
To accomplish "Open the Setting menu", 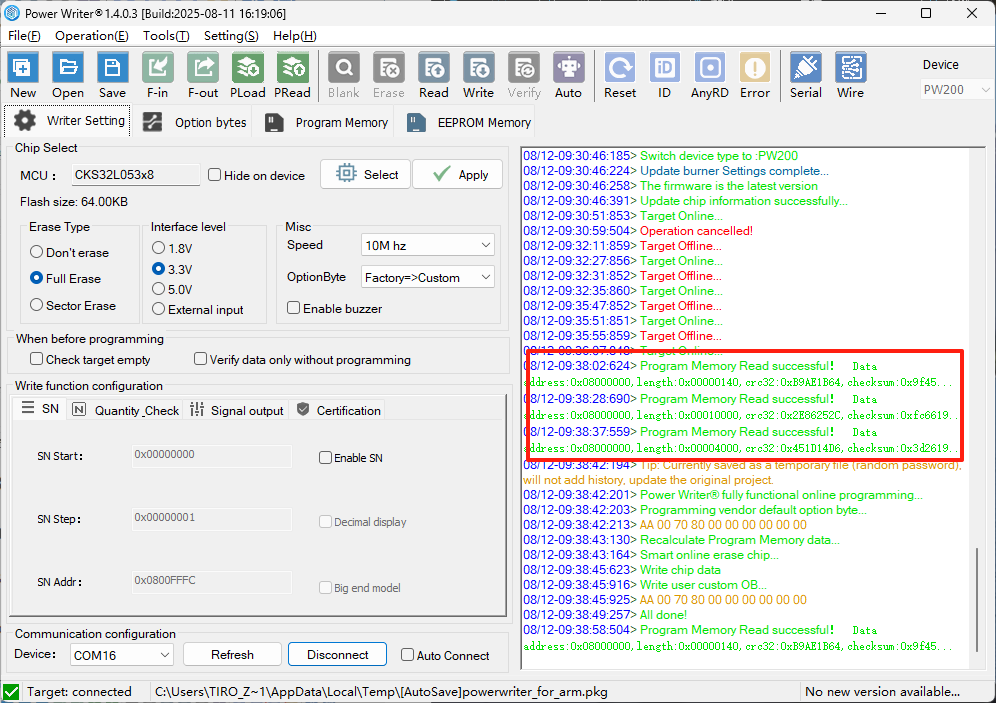I will coord(231,36).
